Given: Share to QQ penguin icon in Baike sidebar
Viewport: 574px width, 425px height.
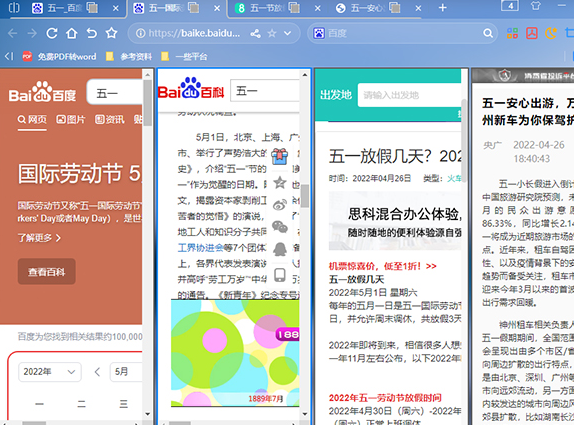Looking at the screenshot, I should coord(280,249).
